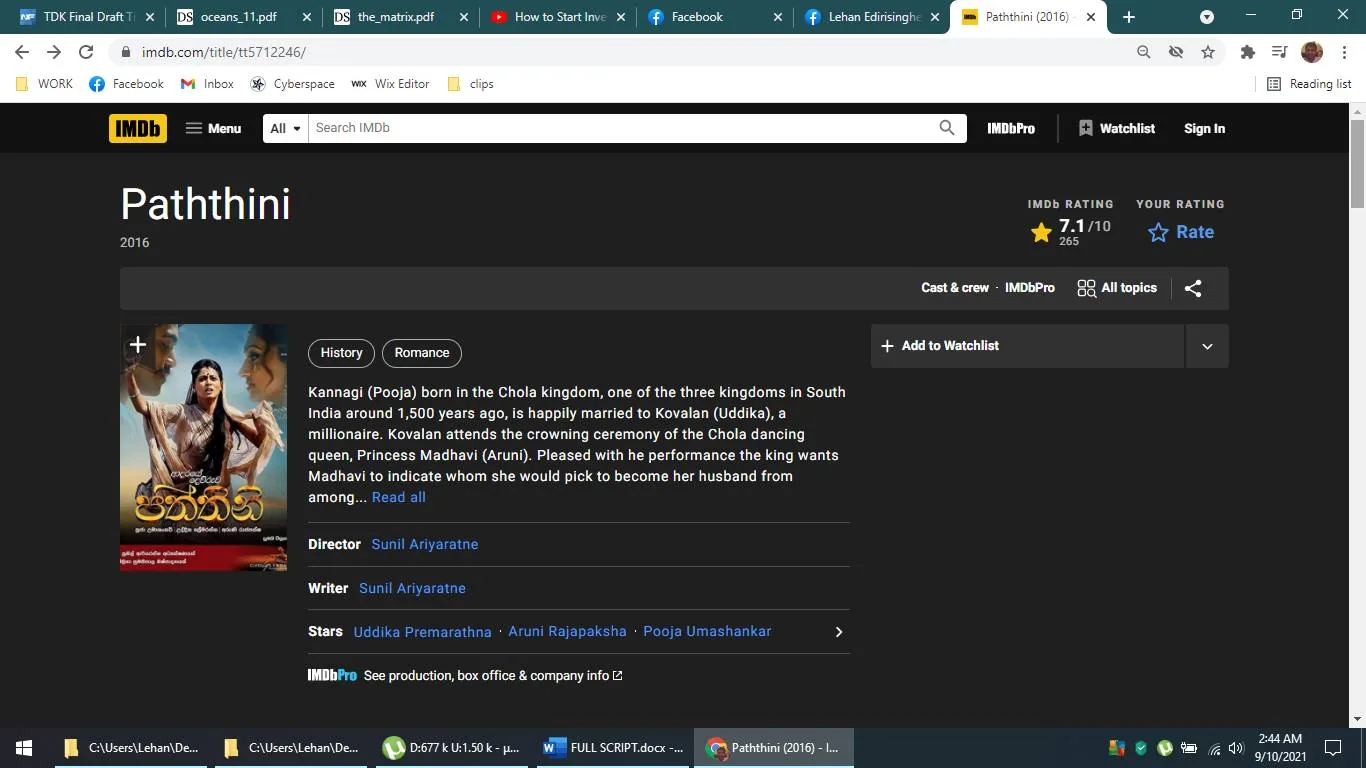
Task: Expand the Stars cast chevron
Action: click(839, 632)
